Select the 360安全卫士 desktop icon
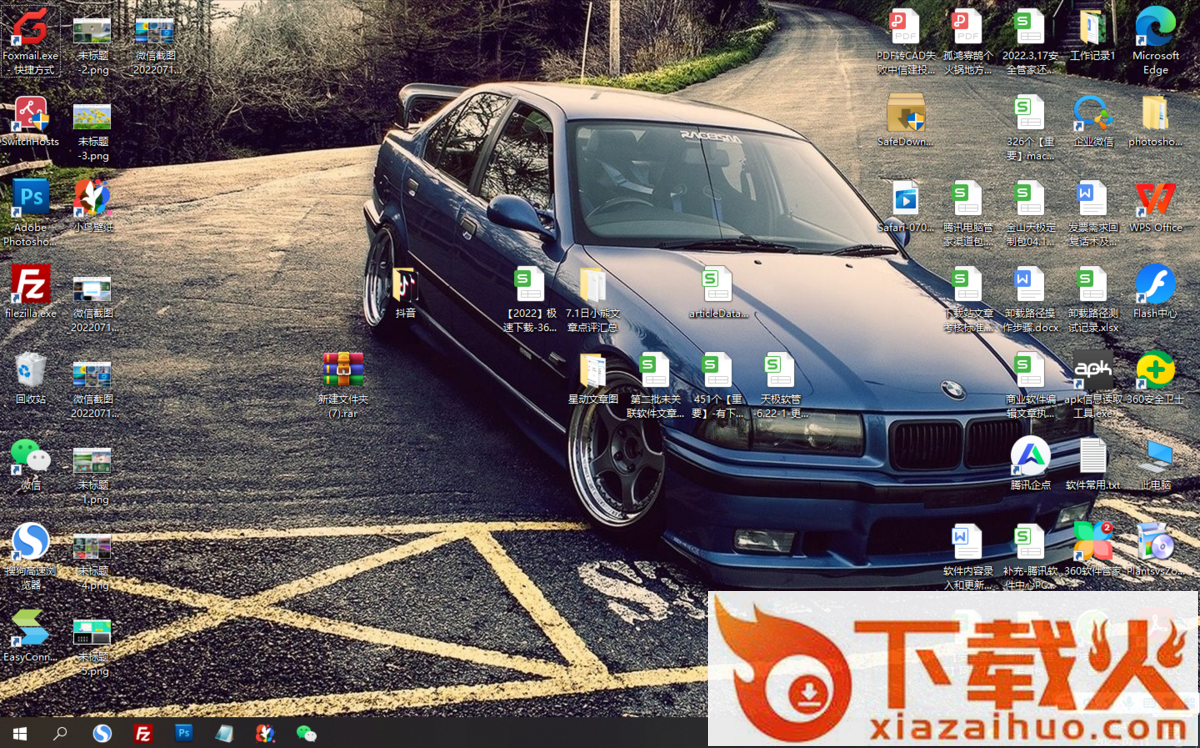This screenshot has height=748, width=1200. [x=1155, y=371]
